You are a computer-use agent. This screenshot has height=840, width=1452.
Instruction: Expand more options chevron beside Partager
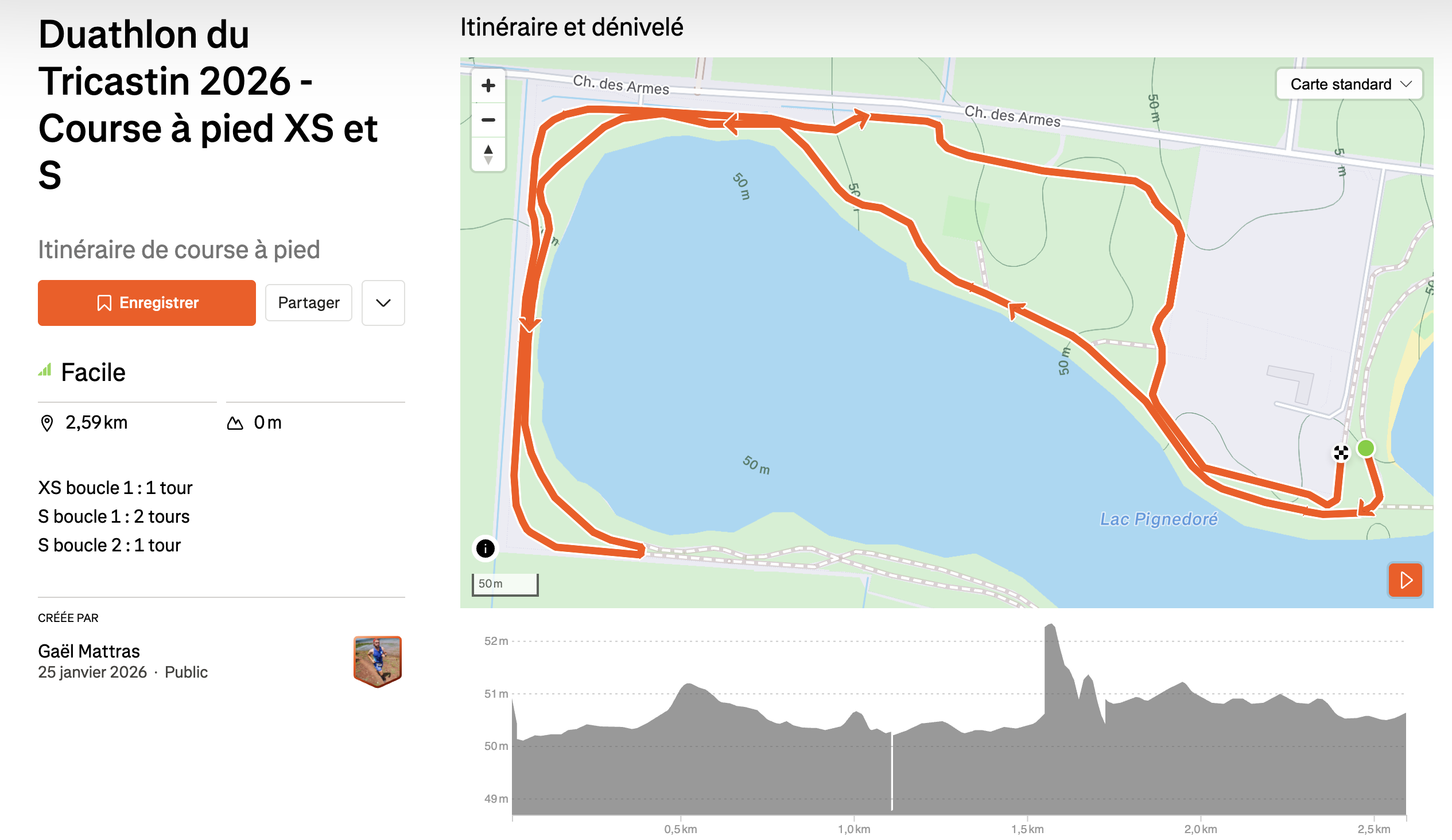click(x=383, y=303)
